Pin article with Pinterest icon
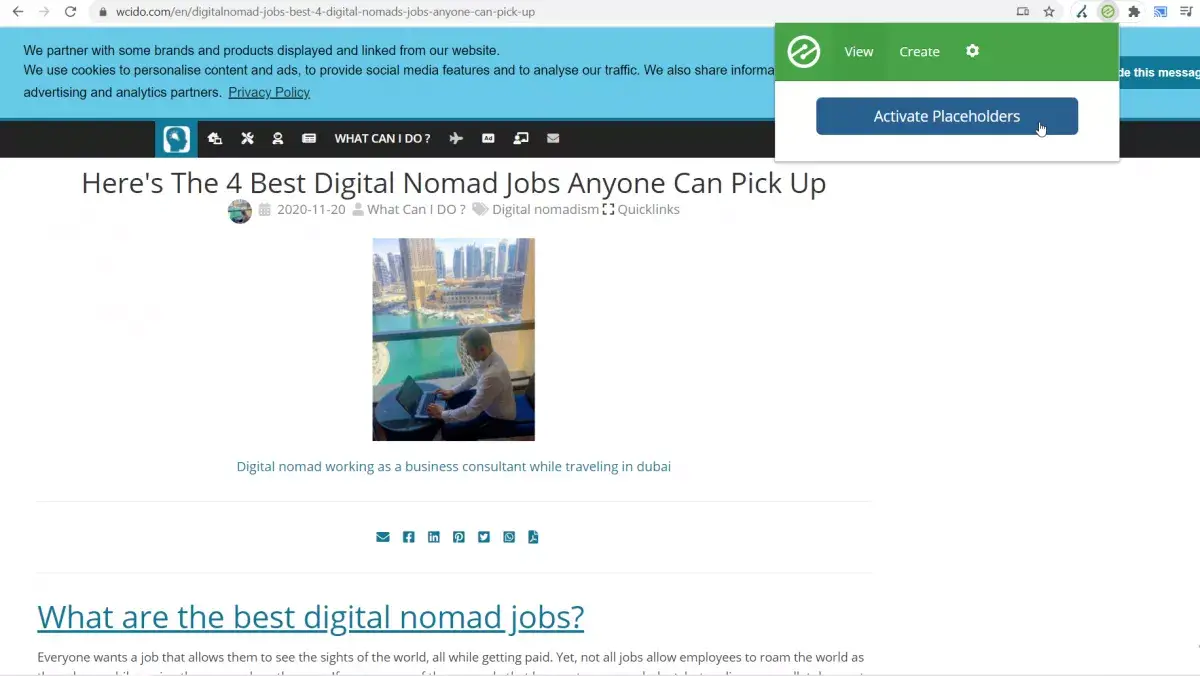The height and width of the screenshot is (676, 1200). pyautogui.click(x=458, y=537)
